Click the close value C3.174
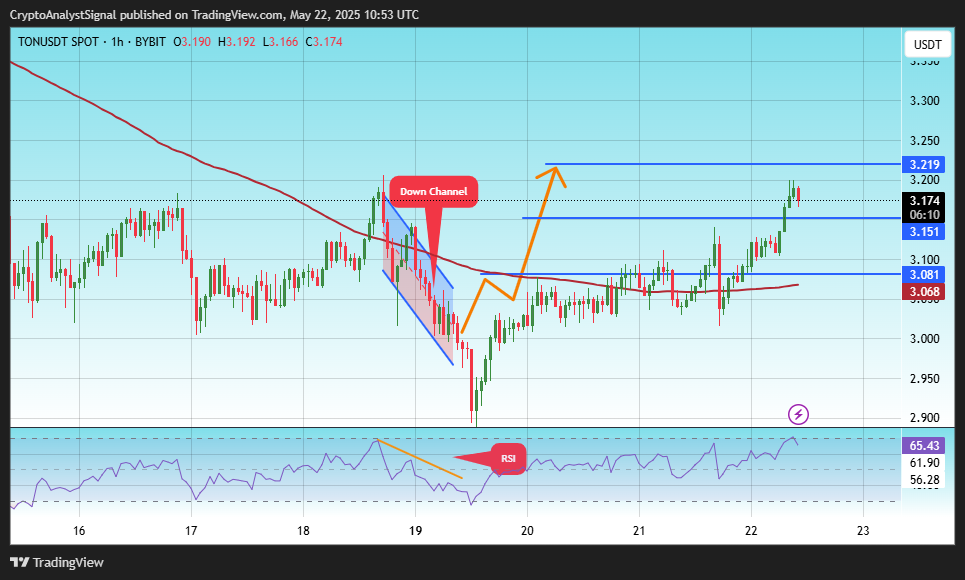This screenshot has width=965, height=580. [x=324, y=42]
